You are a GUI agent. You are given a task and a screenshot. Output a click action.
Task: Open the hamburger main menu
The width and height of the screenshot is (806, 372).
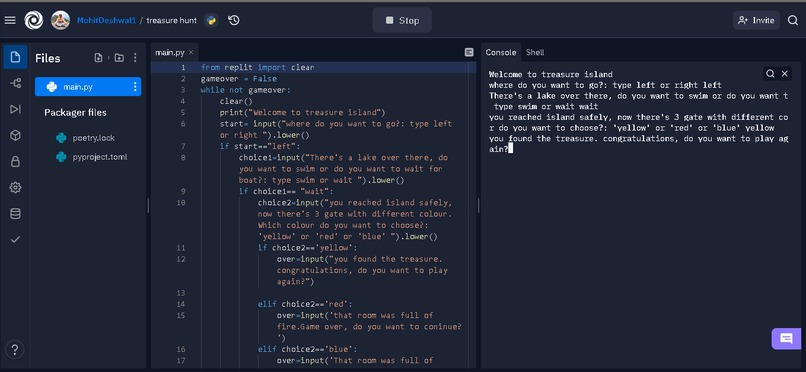pyautogui.click(x=10, y=21)
